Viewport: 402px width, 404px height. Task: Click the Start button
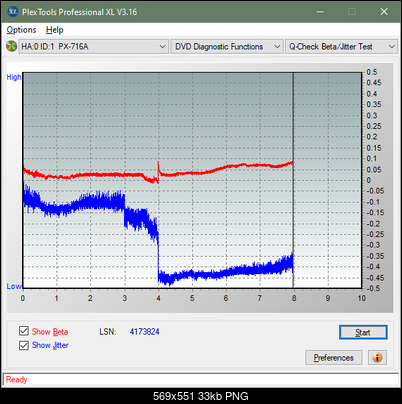[363, 332]
